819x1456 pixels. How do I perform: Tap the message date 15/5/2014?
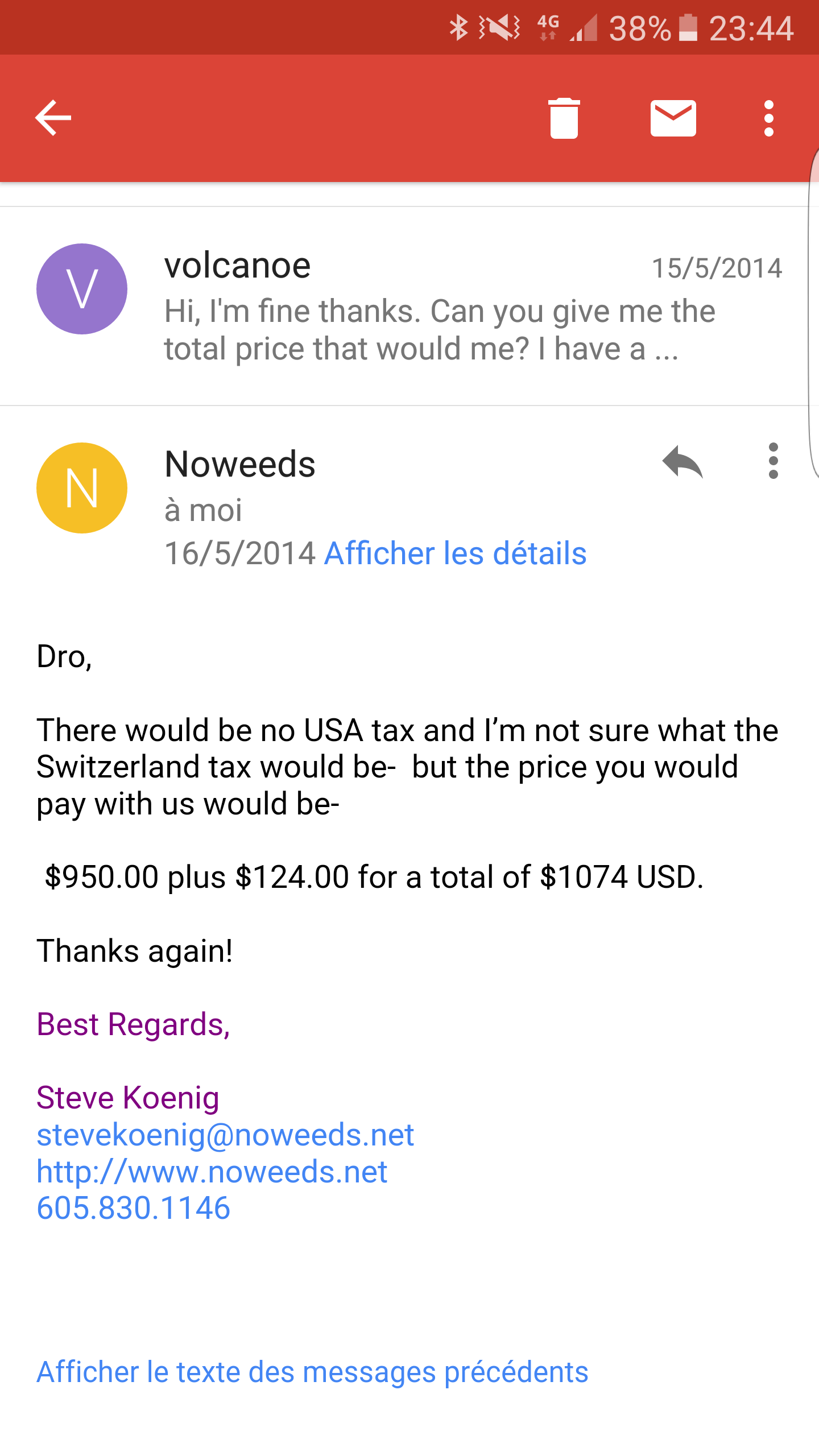tap(717, 268)
